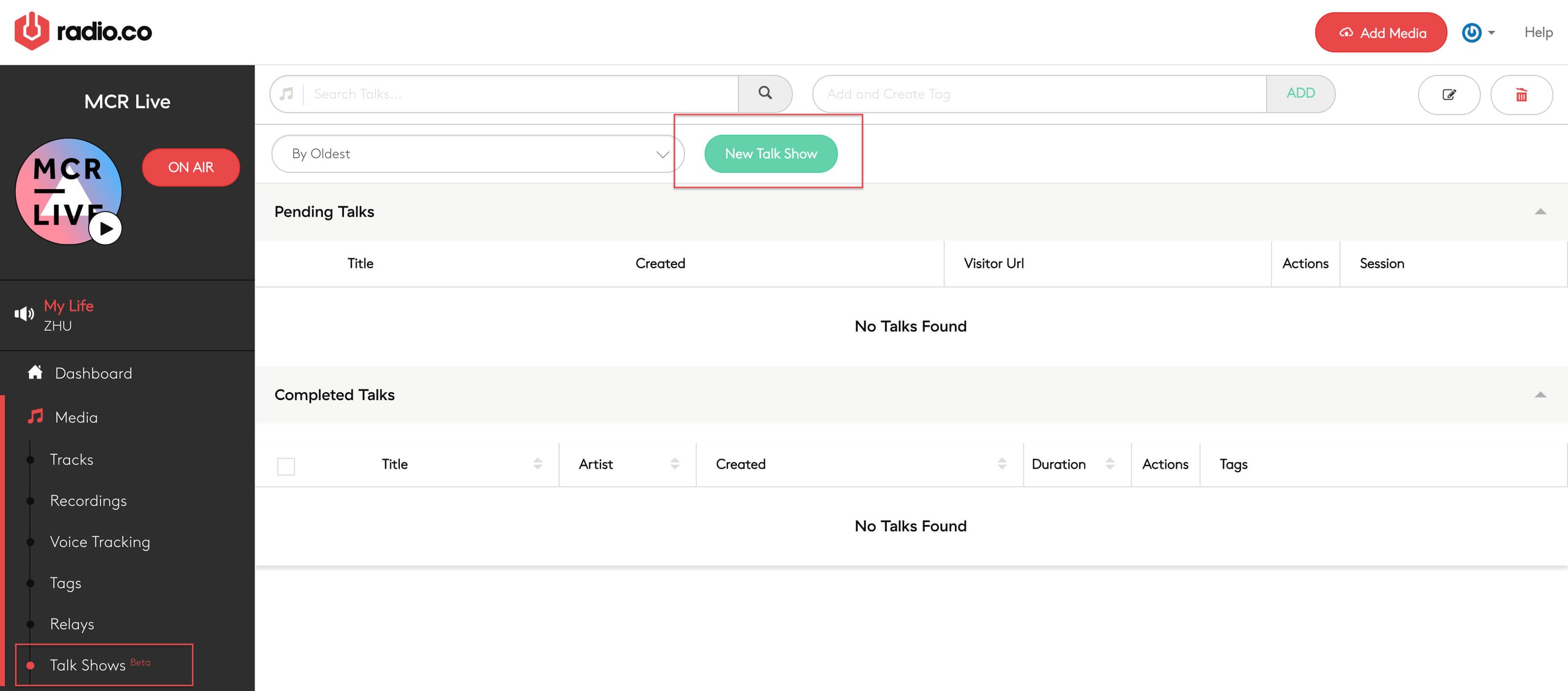Screen dimensions: 1568x691
Task: Open the By Oldest sort dropdown
Action: (478, 154)
